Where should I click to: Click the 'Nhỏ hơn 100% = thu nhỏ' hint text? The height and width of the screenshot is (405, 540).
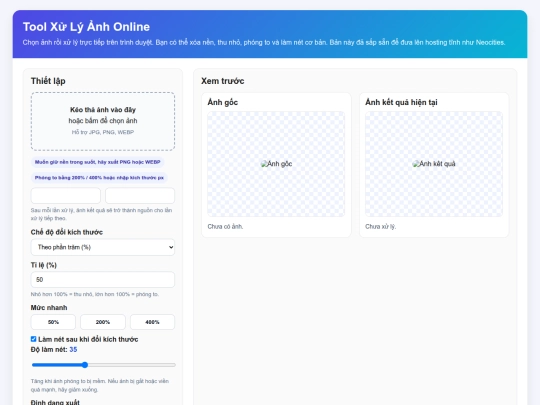coord(95,294)
